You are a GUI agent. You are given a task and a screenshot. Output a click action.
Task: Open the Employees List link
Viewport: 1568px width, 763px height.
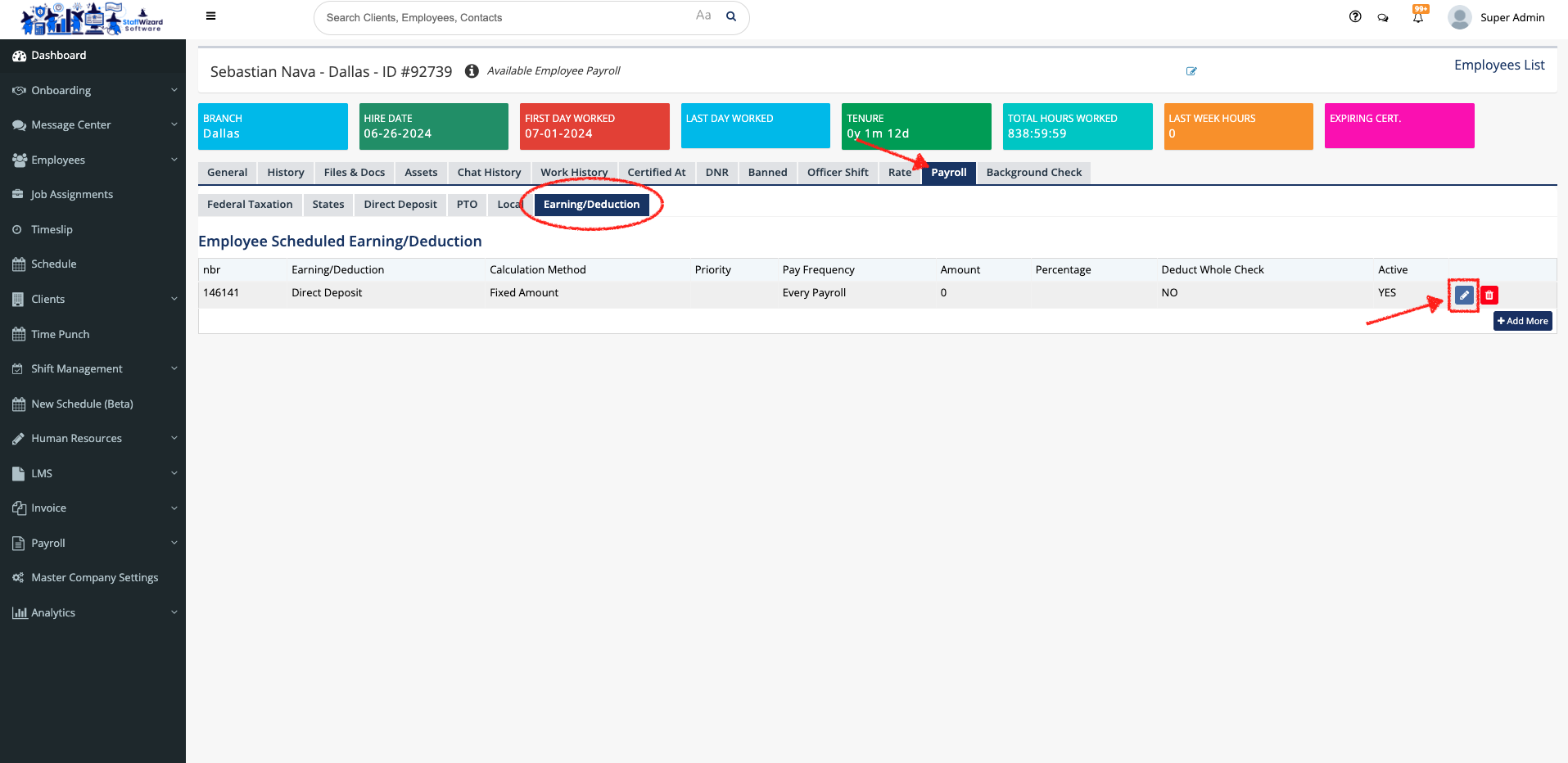pyautogui.click(x=1498, y=65)
